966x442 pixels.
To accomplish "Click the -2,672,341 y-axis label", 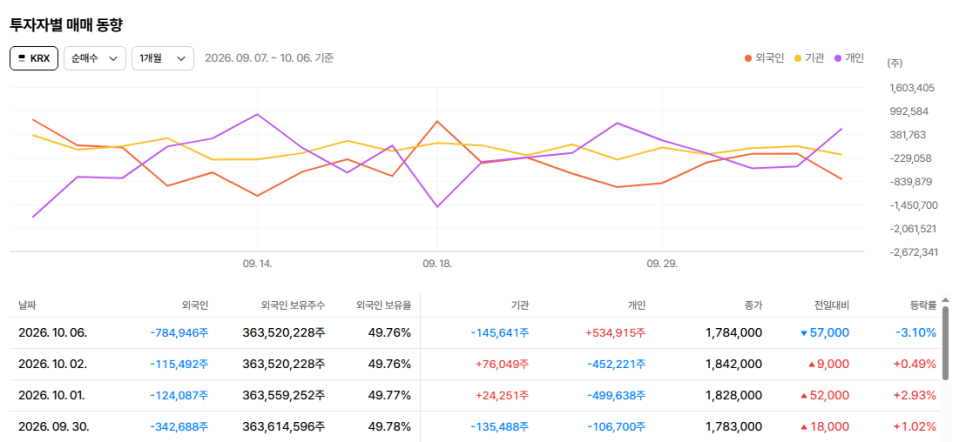I will [912, 252].
